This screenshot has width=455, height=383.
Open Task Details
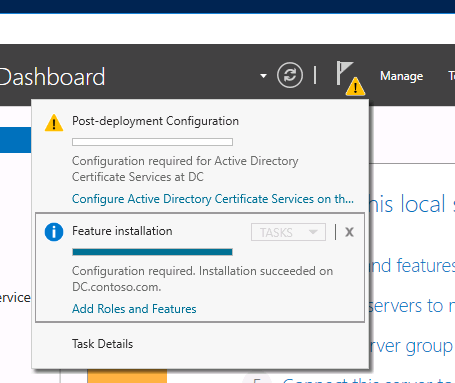pyautogui.click(x=102, y=344)
